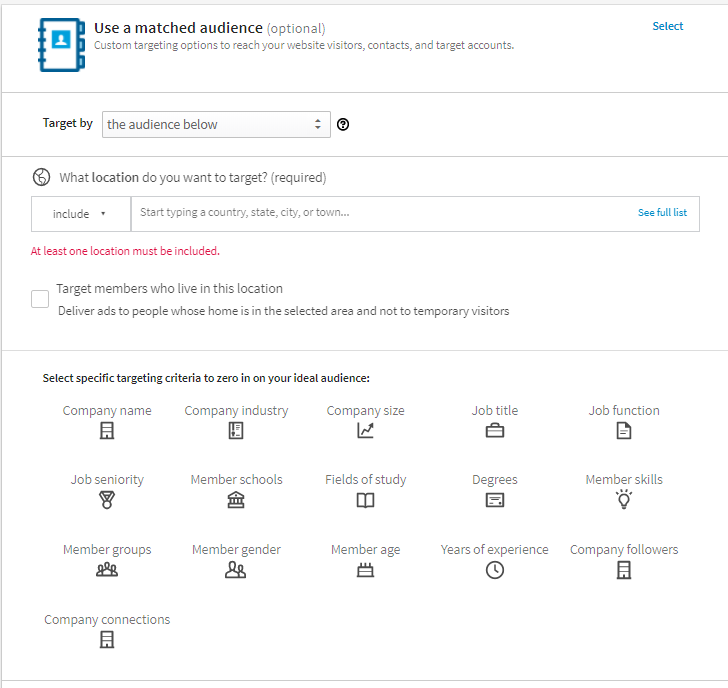Select the Job function document icon
This screenshot has height=688, width=728.
point(624,431)
